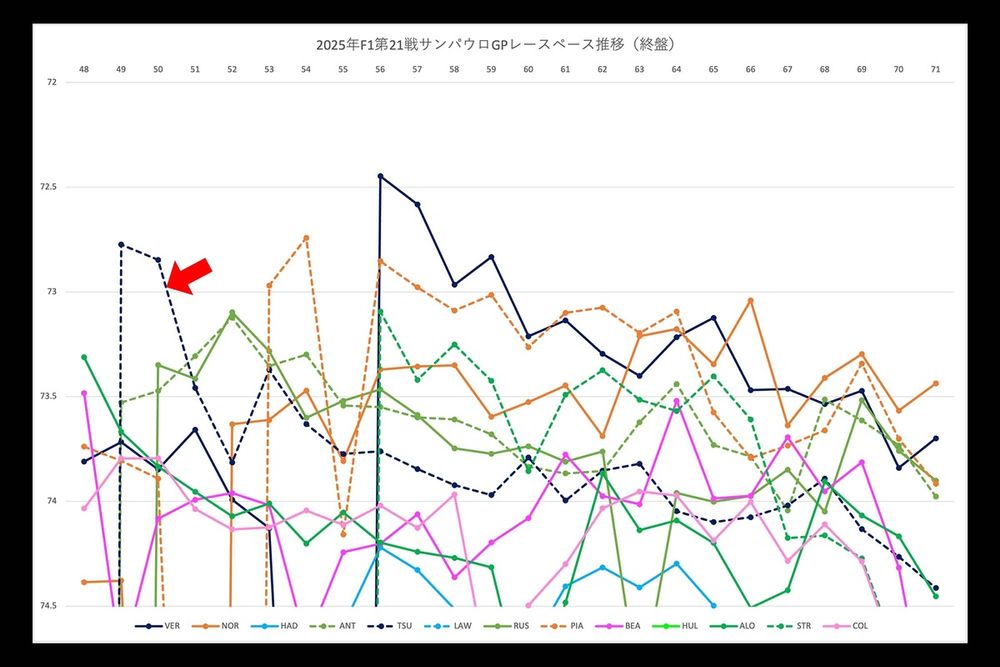Click the TSU dashed navy legend marker
Screen dimensions: 1000x667
380,625
